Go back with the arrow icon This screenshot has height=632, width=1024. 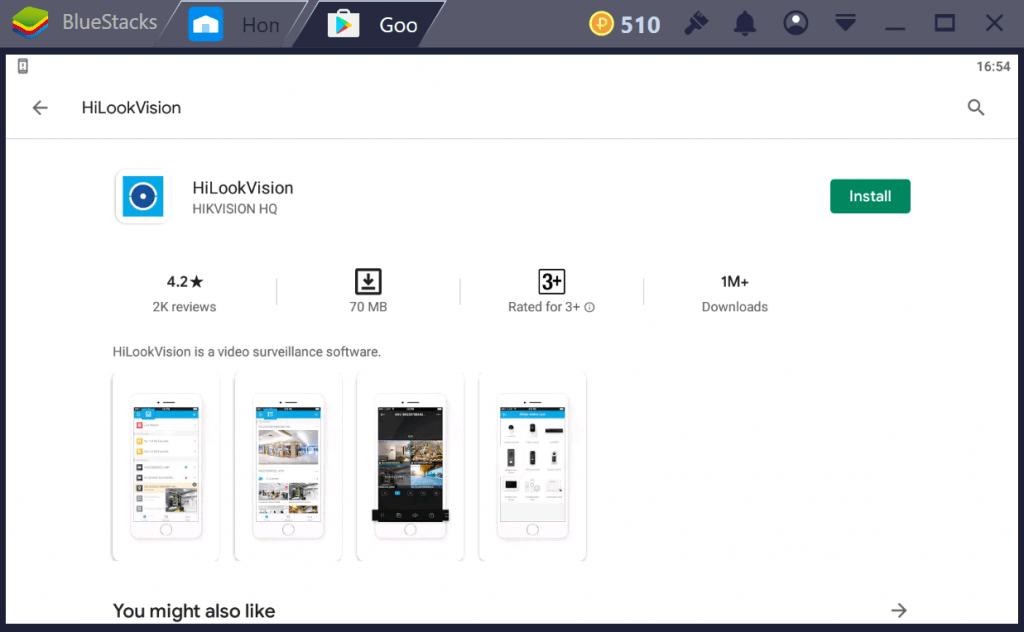pos(40,108)
